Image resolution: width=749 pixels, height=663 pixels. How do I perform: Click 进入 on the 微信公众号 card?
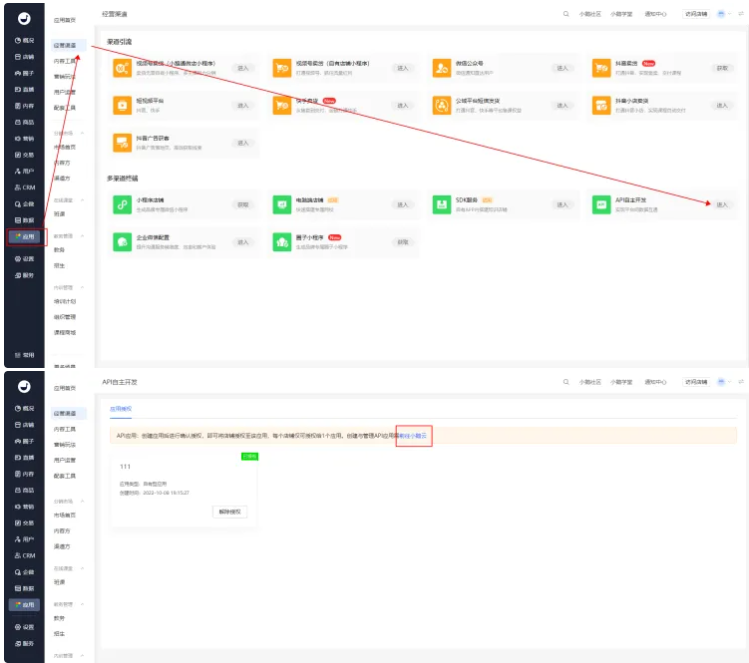coord(562,68)
